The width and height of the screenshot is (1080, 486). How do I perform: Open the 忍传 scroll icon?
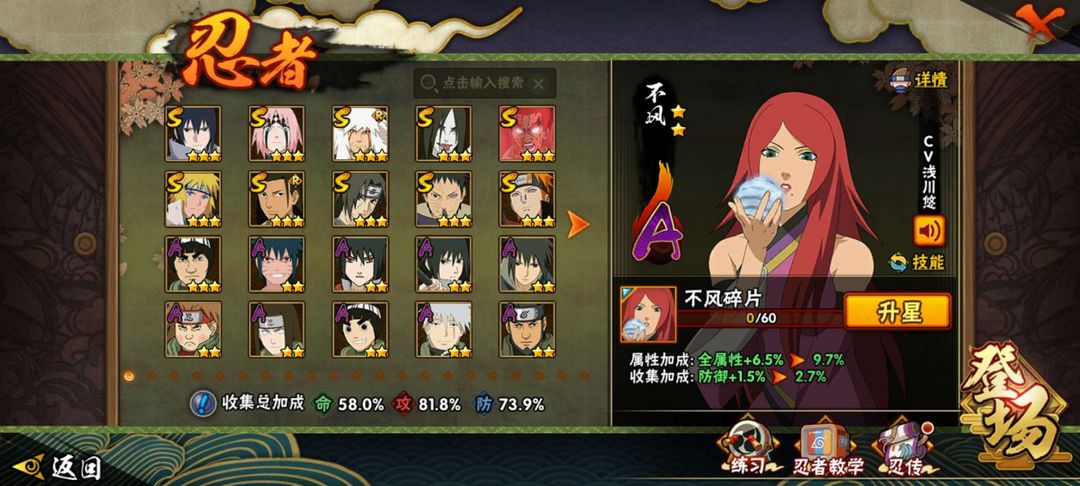click(905, 449)
